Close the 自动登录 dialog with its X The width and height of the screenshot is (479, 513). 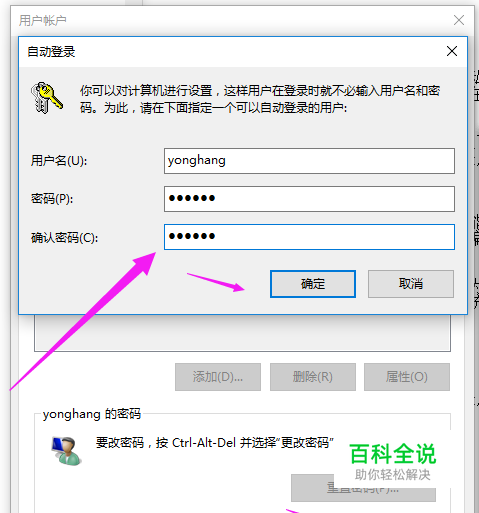pyautogui.click(x=452, y=51)
